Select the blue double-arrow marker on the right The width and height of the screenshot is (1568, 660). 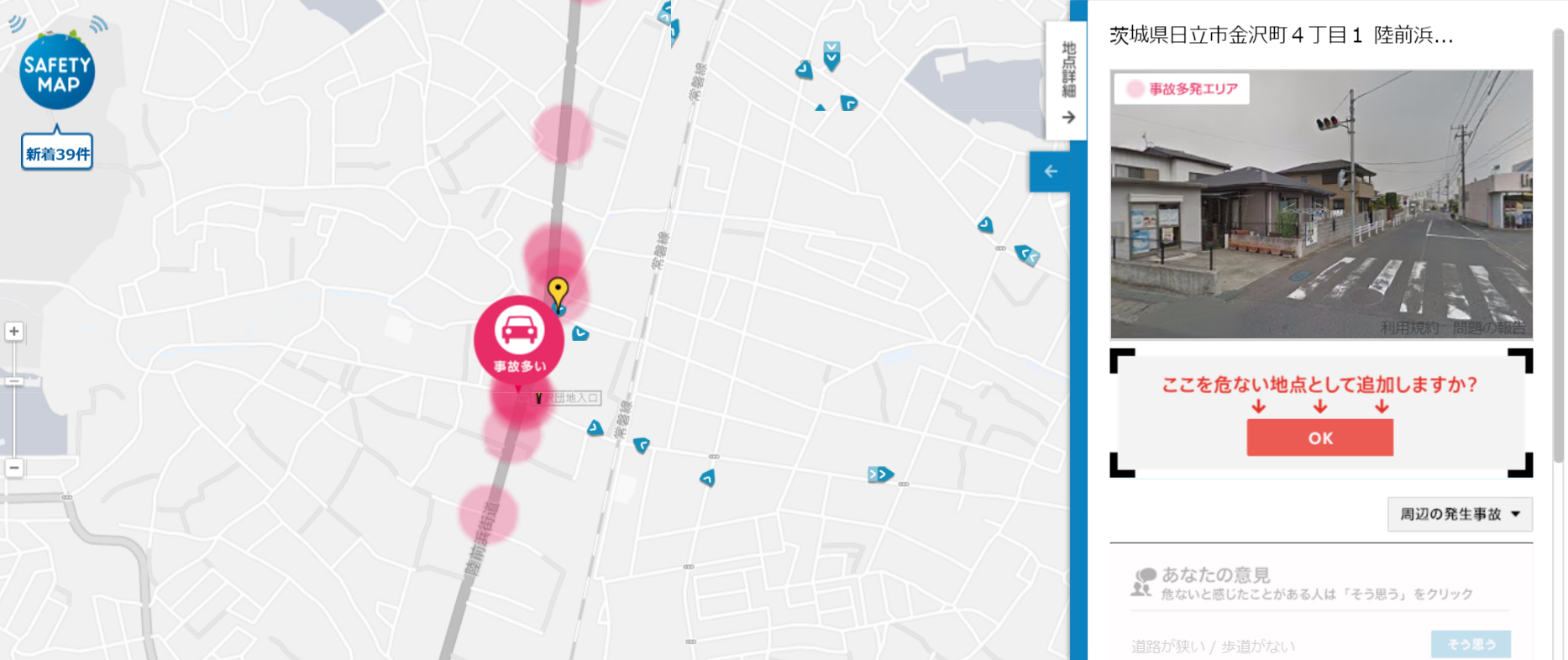tap(880, 474)
